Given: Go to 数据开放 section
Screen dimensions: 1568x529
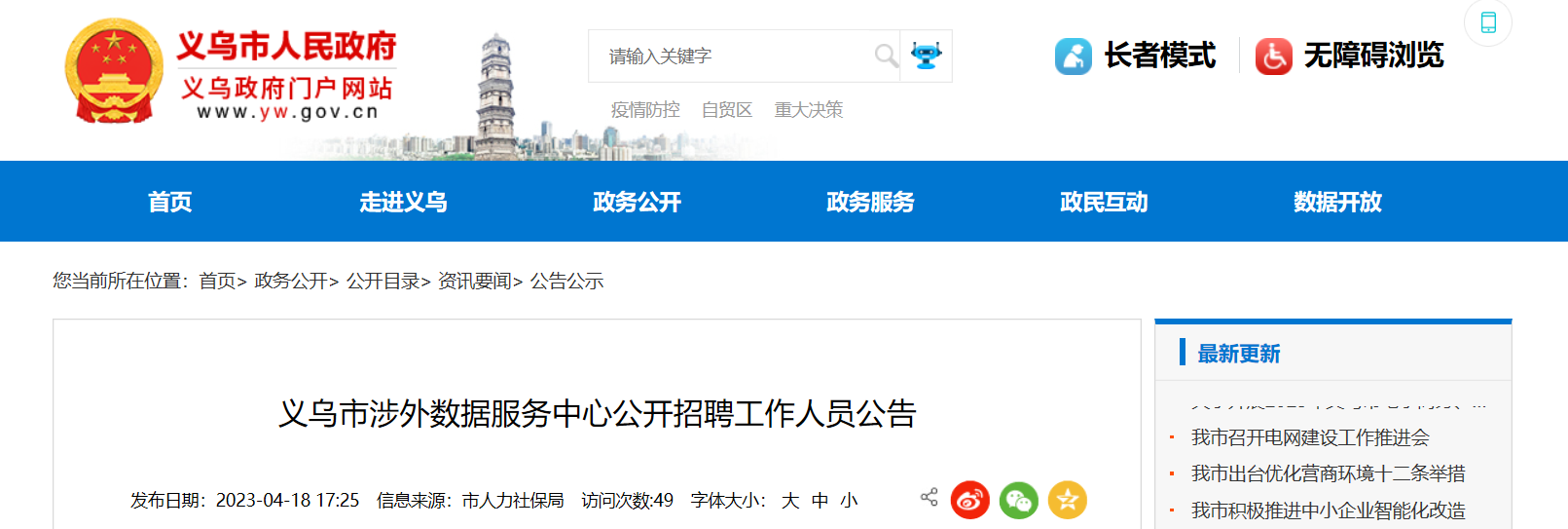Looking at the screenshot, I should tap(1337, 202).
